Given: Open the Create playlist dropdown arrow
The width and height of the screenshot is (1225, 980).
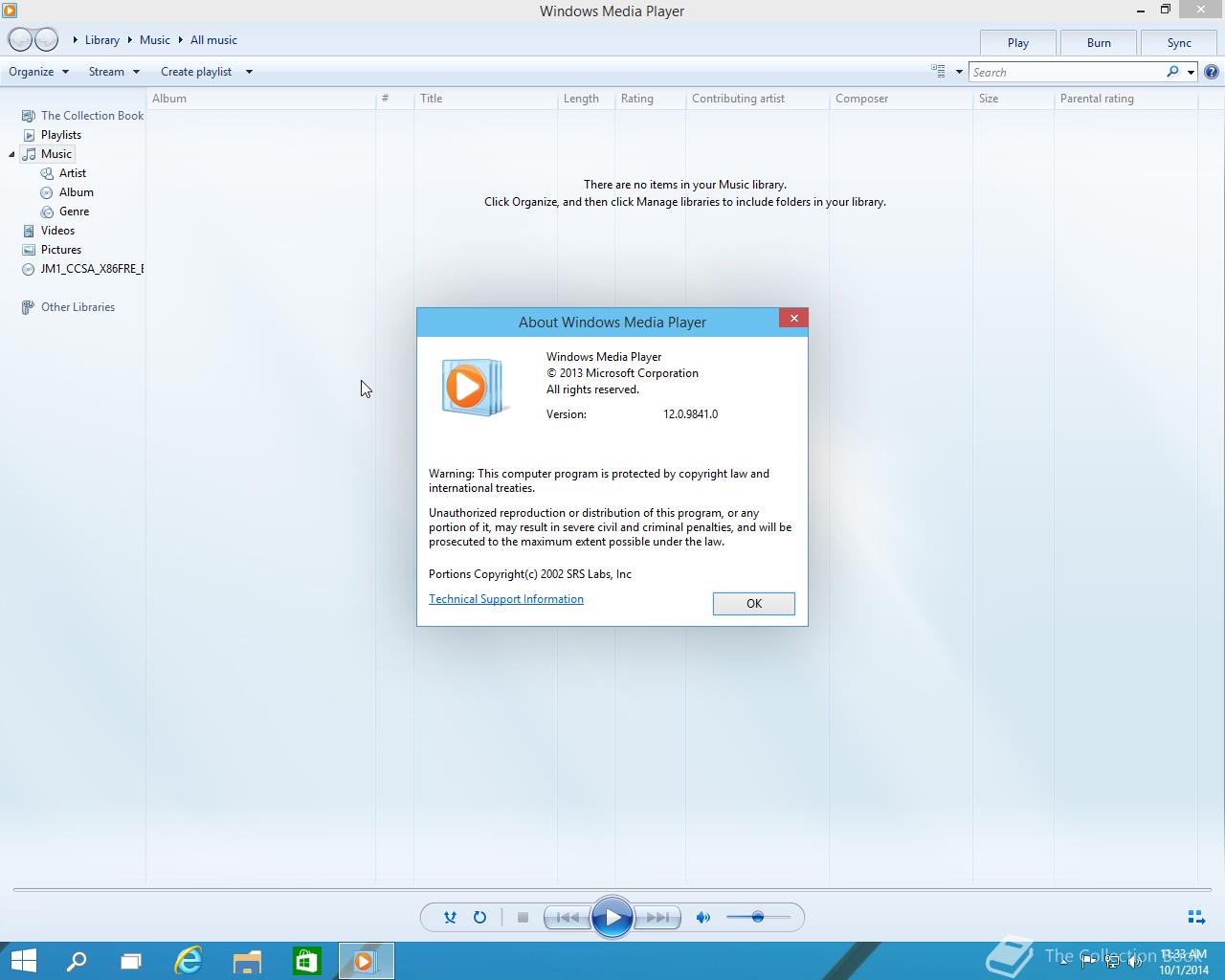Looking at the screenshot, I should (249, 72).
